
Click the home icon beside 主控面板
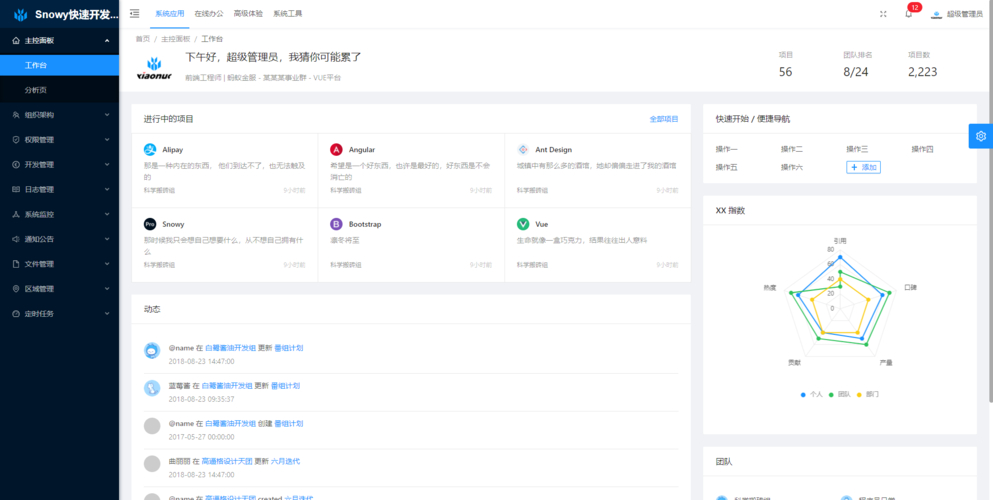point(16,41)
